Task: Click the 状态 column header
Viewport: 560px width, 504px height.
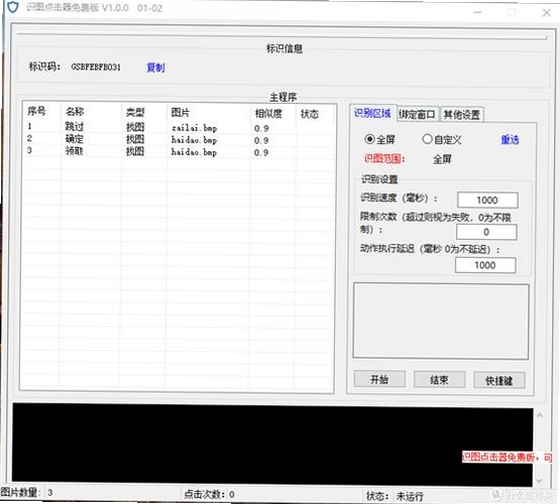Action: (309, 114)
